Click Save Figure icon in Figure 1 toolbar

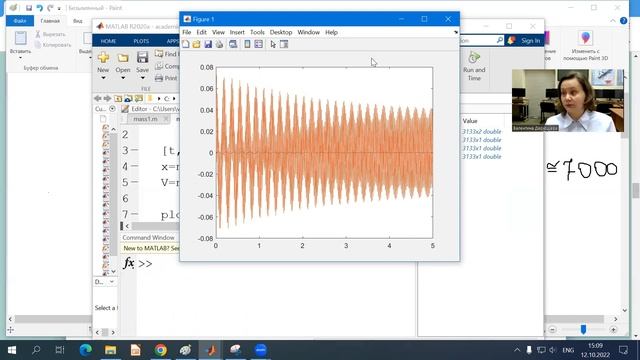[208, 44]
